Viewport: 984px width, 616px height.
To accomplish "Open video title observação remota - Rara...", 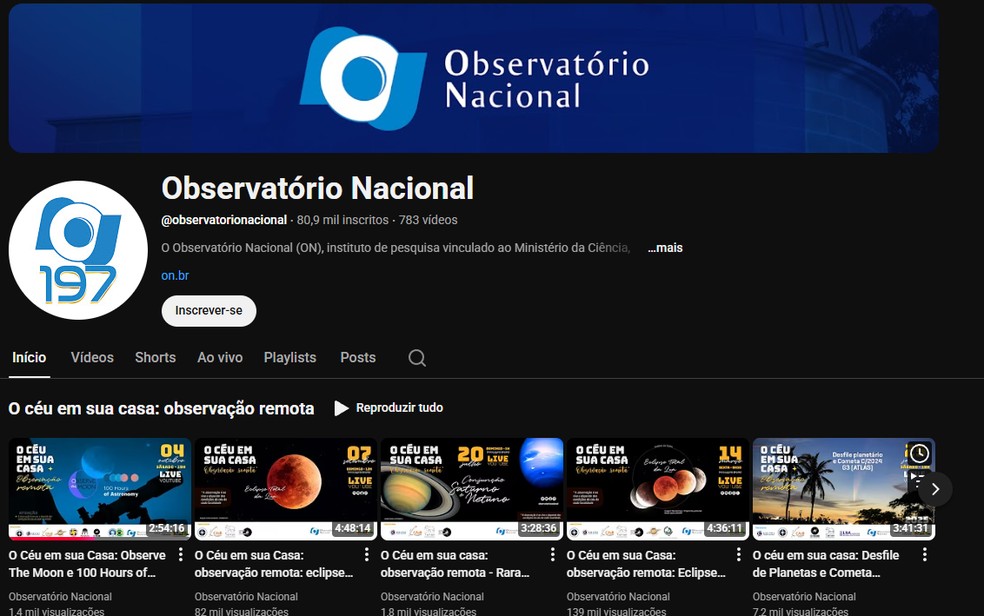I will [455, 564].
